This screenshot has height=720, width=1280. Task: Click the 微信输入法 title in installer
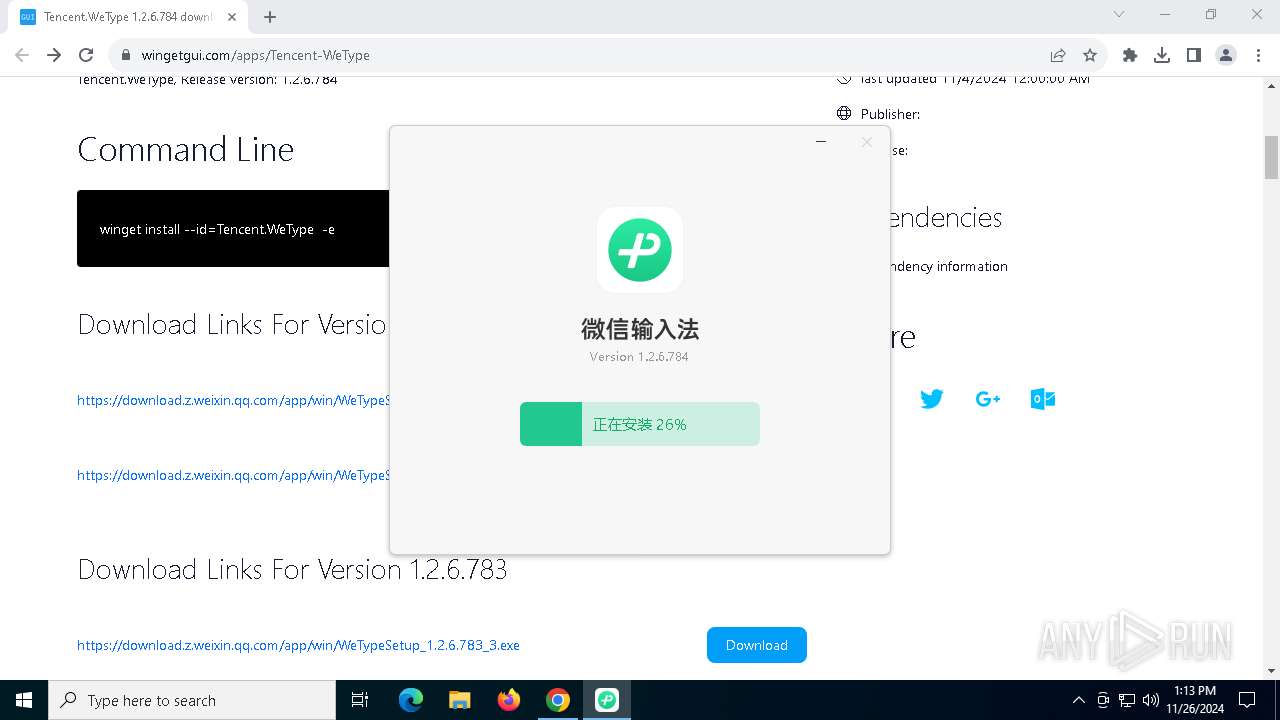tap(640, 329)
